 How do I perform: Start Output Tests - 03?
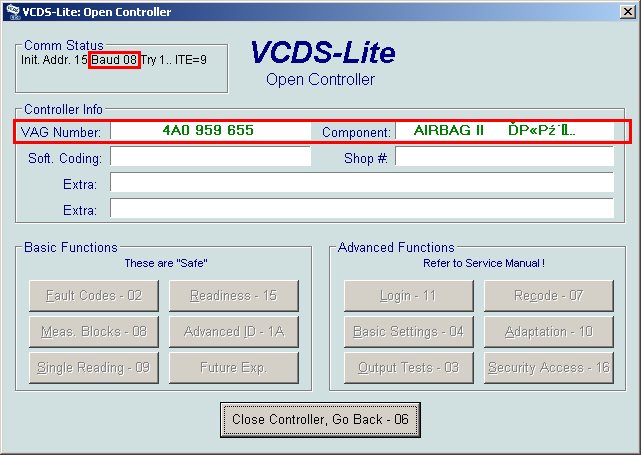[x=409, y=368]
